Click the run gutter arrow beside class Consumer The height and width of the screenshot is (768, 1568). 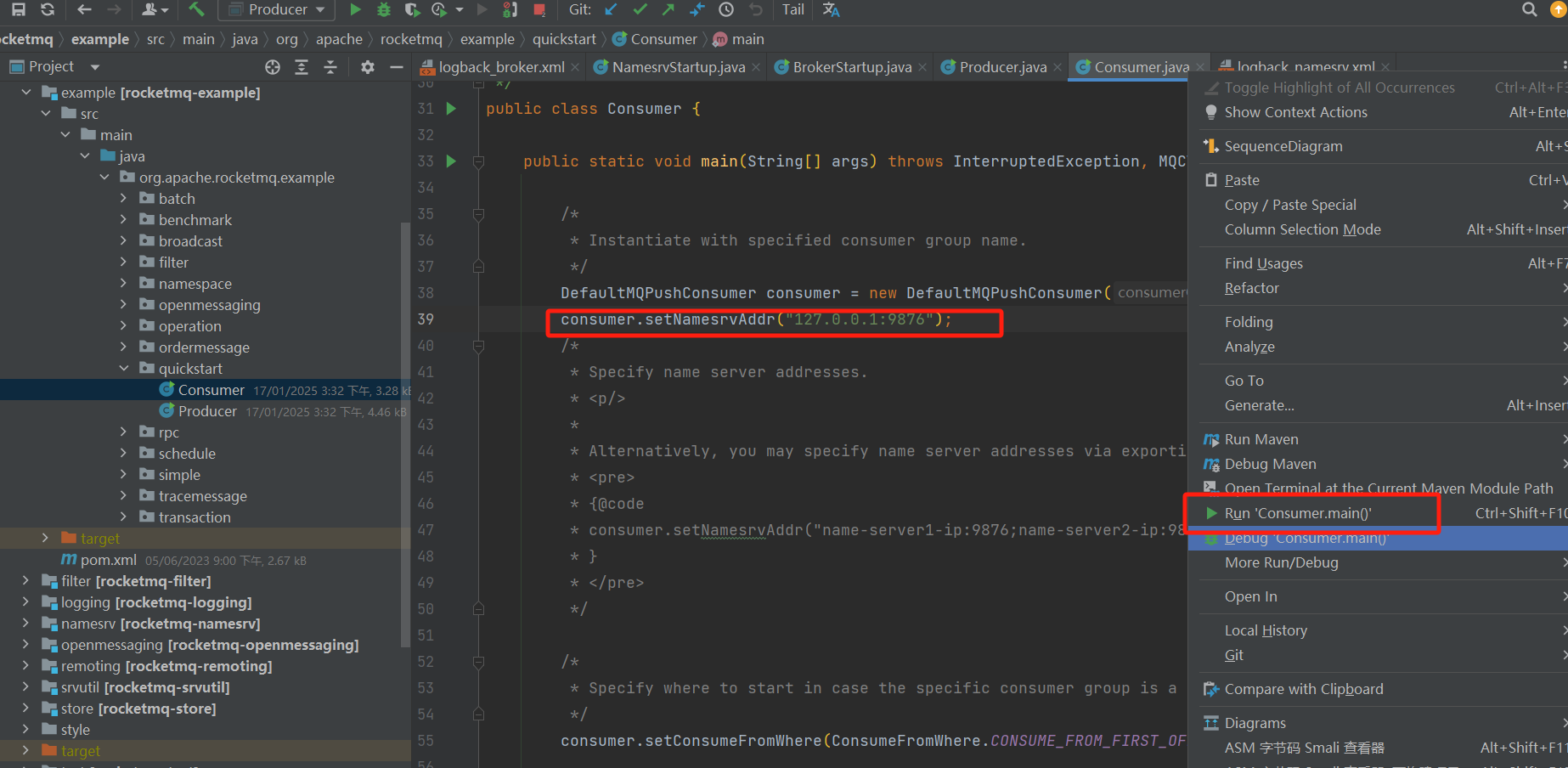pyautogui.click(x=451, y=109)
